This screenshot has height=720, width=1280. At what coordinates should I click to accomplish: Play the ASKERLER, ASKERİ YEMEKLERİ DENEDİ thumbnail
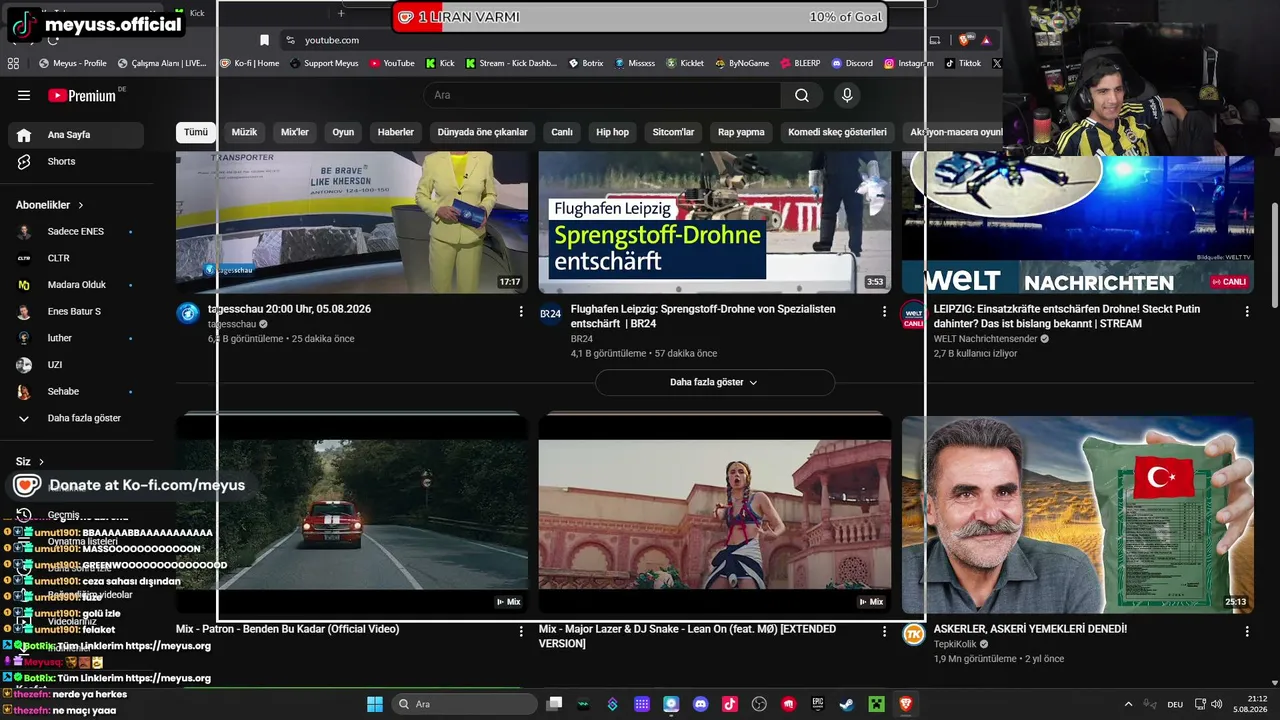pos(1078,515)
